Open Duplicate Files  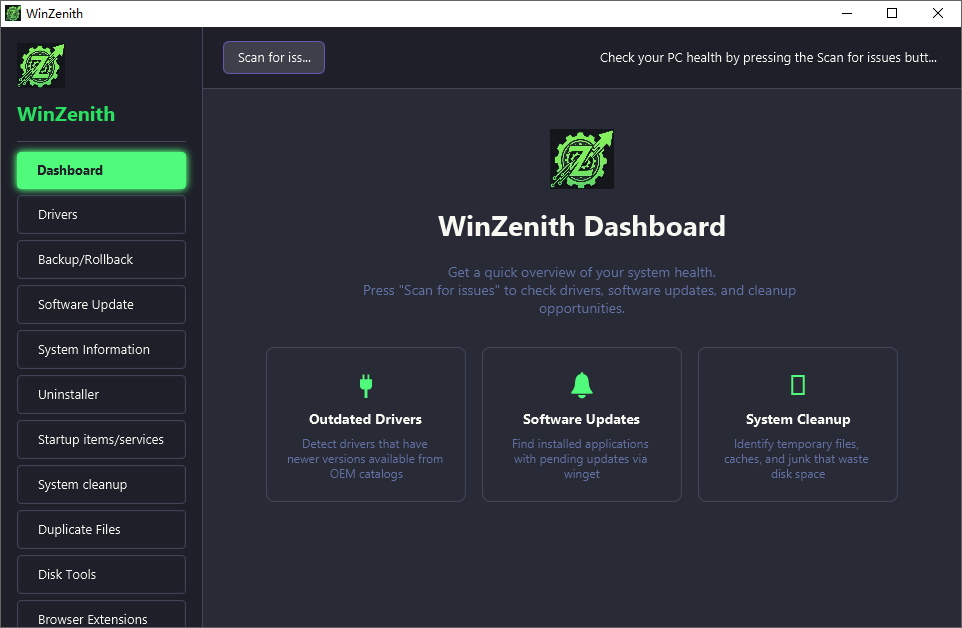tap(101, 529)
